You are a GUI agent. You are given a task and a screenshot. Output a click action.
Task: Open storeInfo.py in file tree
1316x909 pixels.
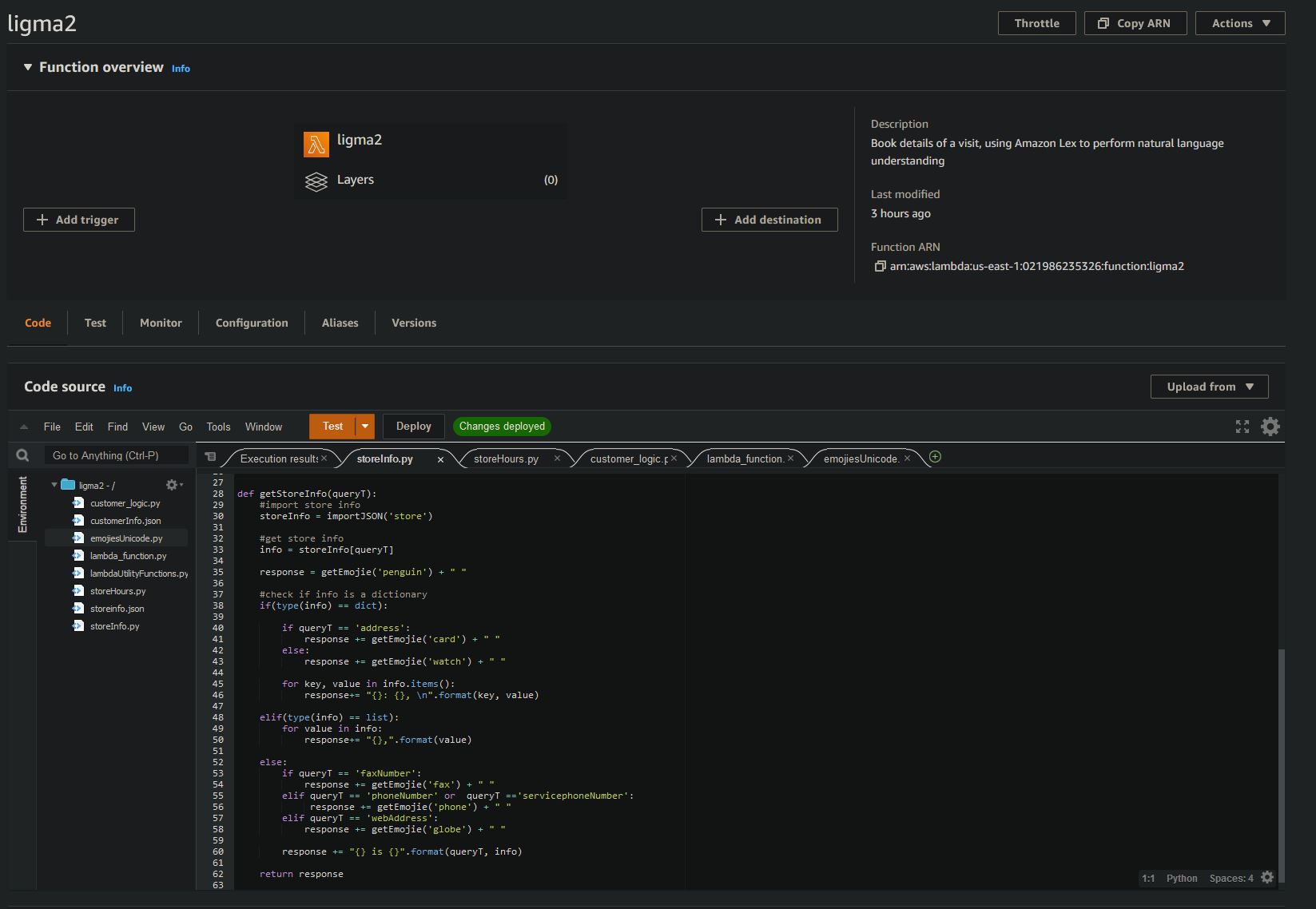[x=117, y=625]
